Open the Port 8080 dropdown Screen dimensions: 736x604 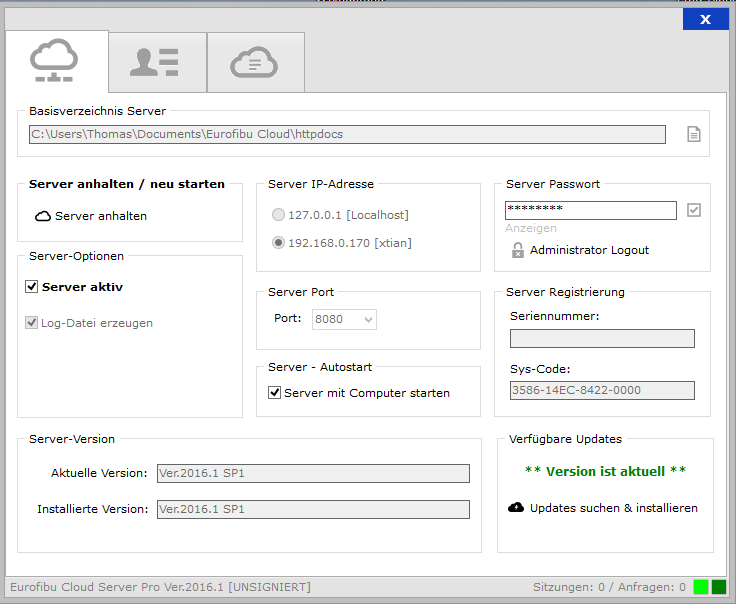[x=344, y=319]
